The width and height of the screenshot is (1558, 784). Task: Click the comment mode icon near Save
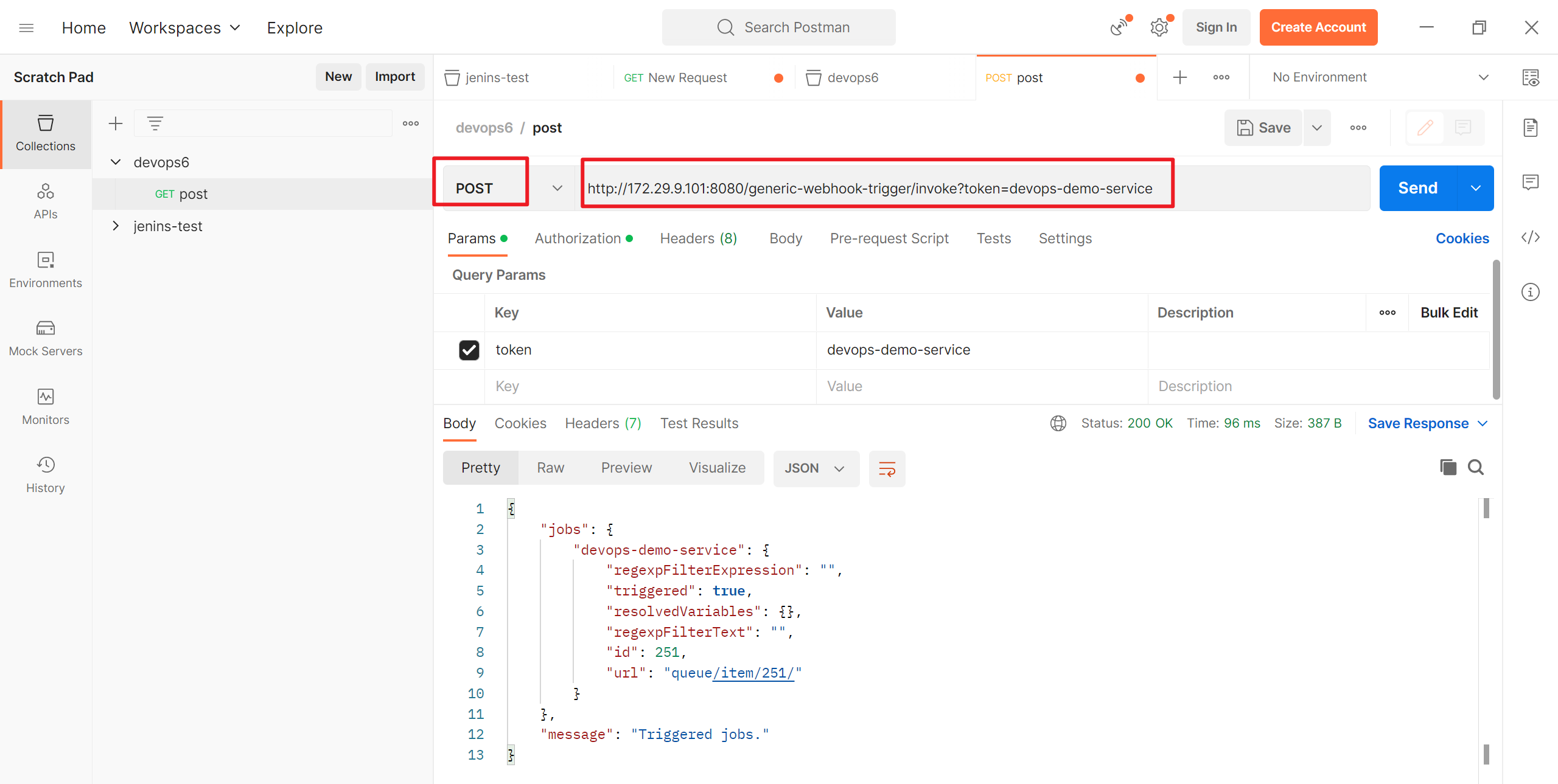click(1463, 128)
